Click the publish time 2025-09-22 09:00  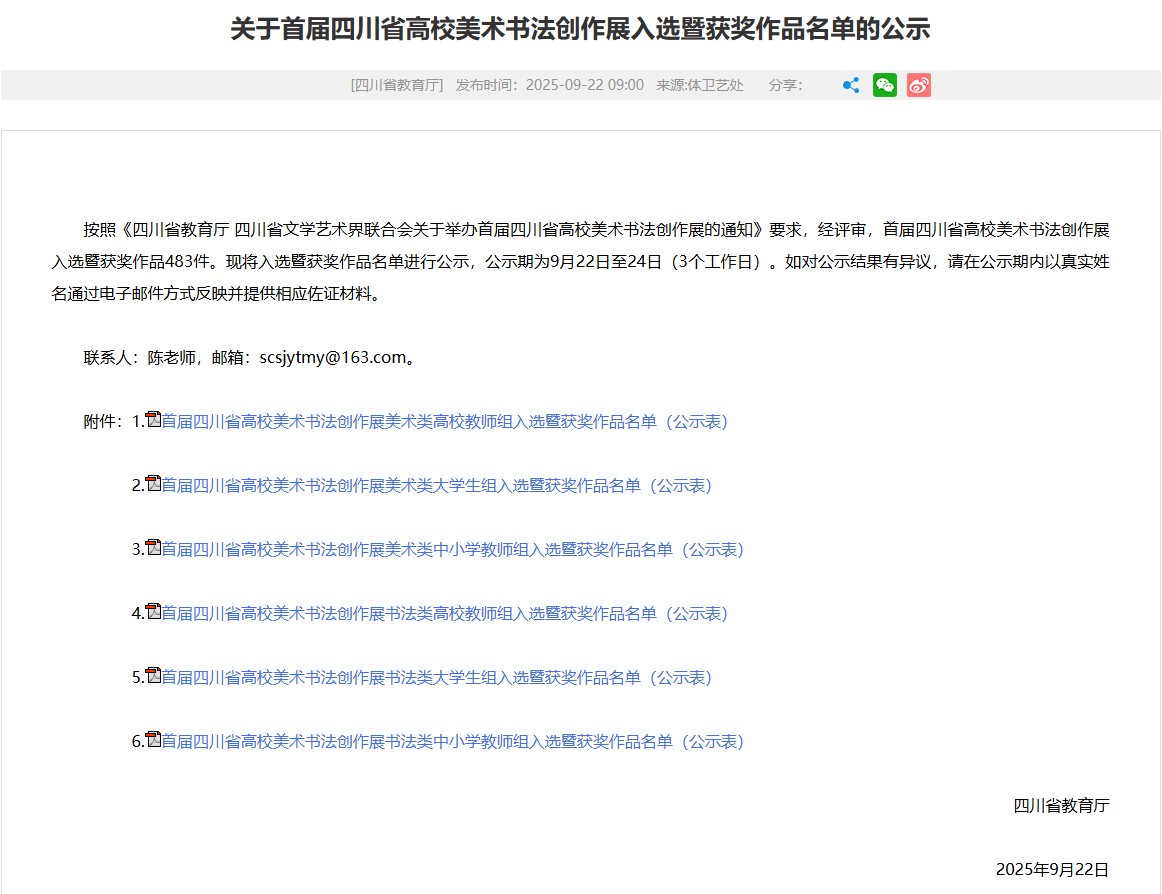click(585, 85)
